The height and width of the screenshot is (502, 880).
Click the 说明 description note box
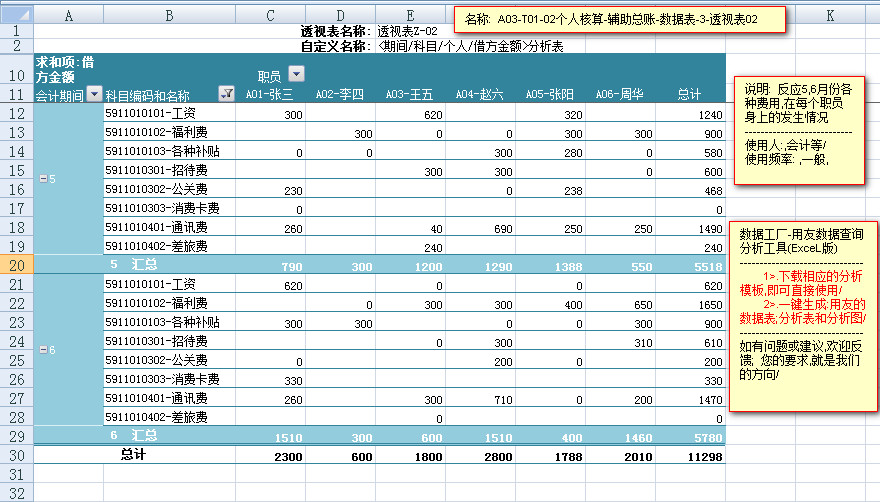click(798, 130)
